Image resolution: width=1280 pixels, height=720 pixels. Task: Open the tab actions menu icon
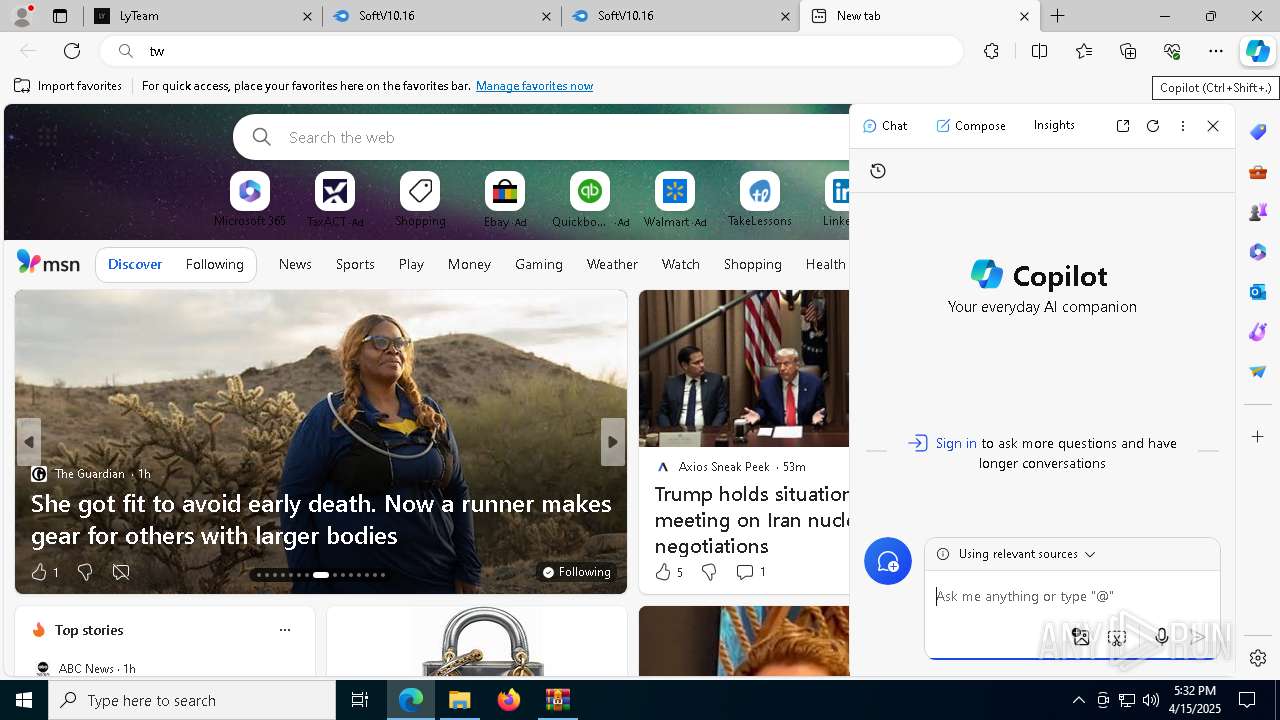(x=60, y=16)
